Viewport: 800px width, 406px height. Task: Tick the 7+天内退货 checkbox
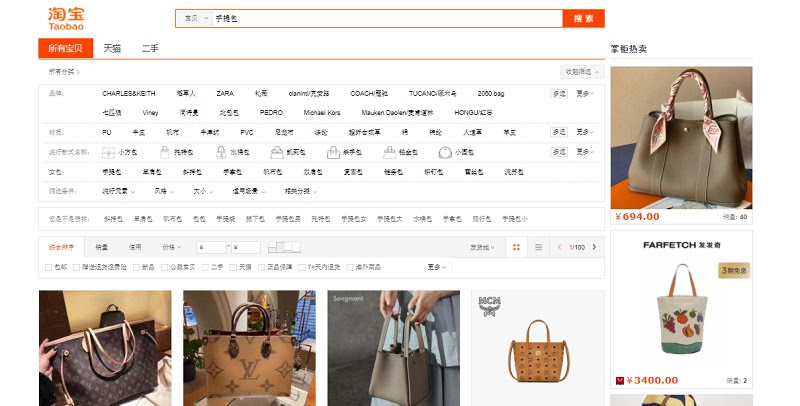click(x=302, y=267)
